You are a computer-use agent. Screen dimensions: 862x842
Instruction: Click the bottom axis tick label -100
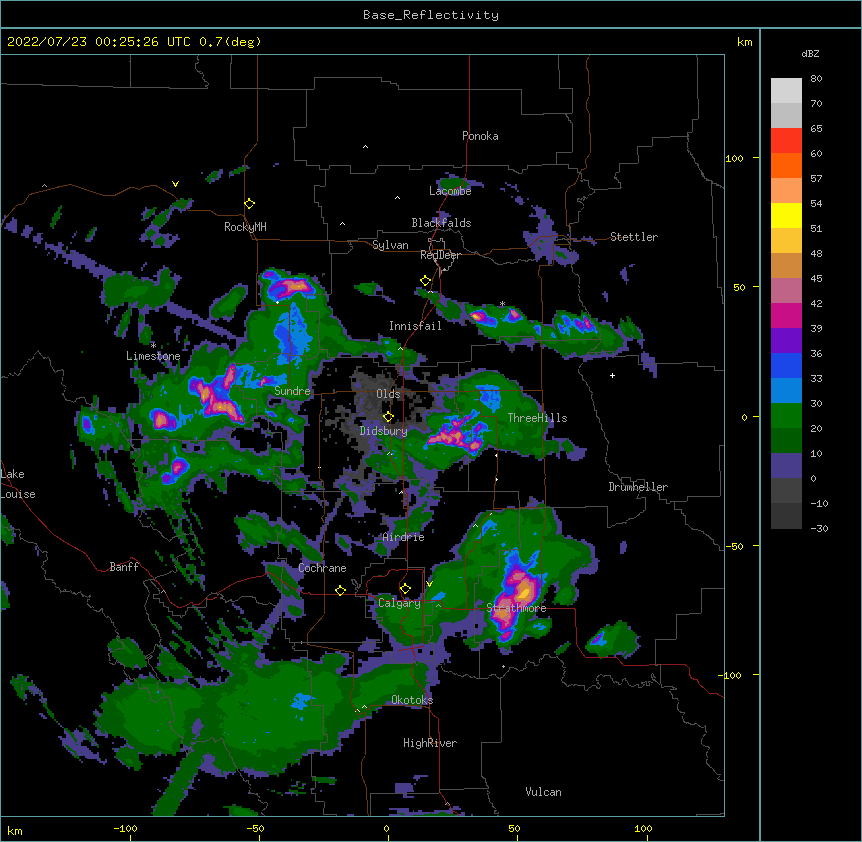point(125,828)
